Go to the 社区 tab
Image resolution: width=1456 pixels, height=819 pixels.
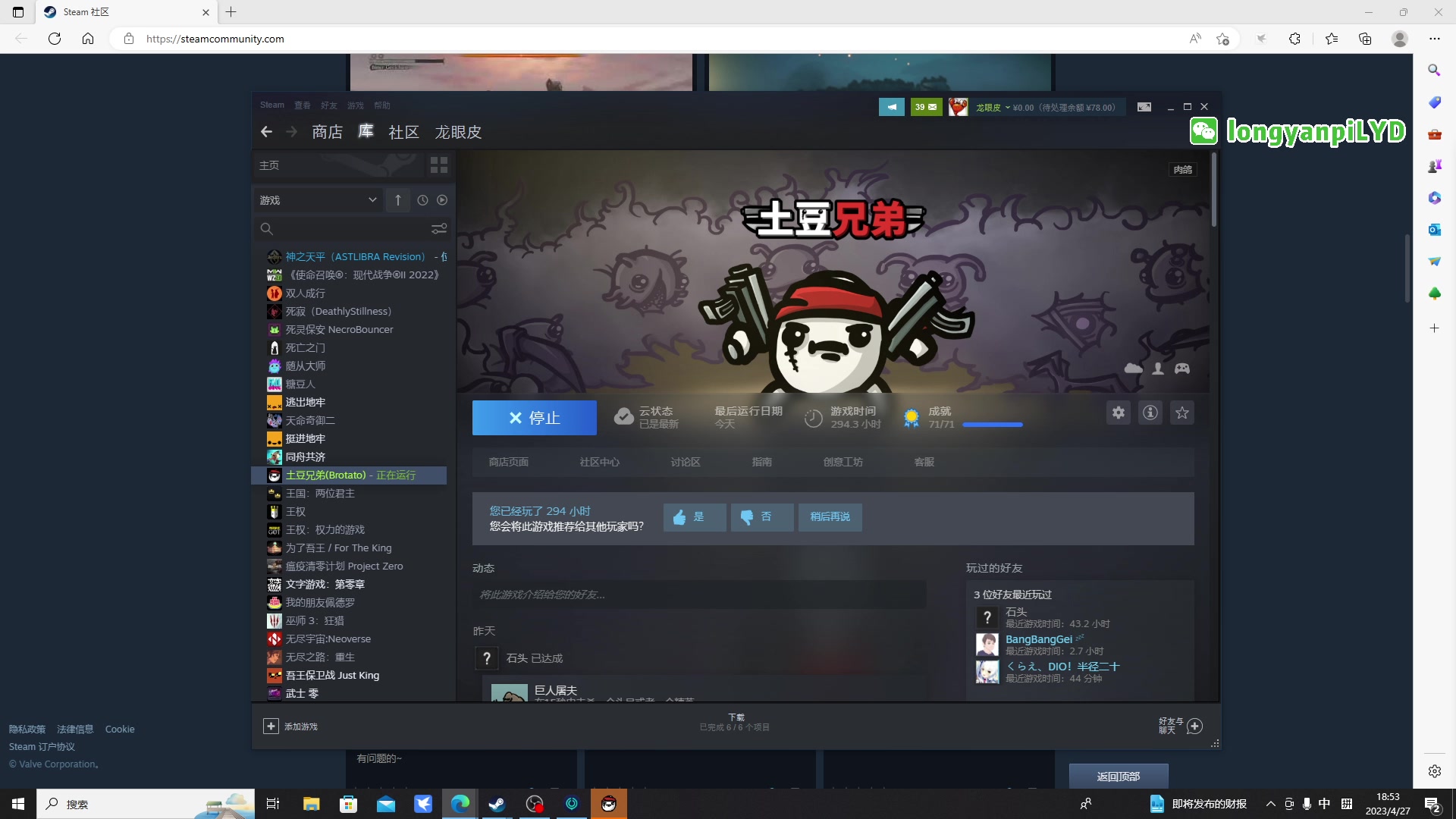point(404,132)
